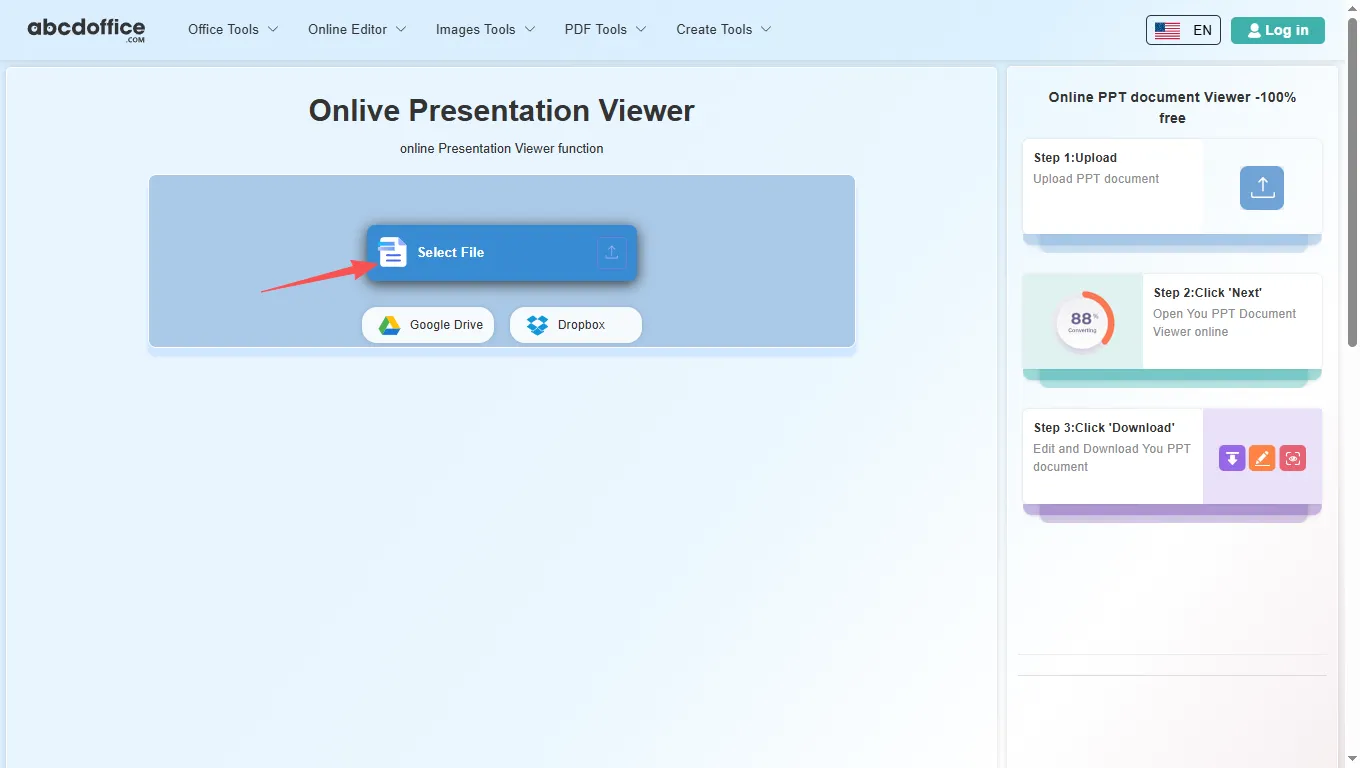The width and height of the screenshot is (1360, 768).
Task: Click the Online Presentation Viewer title
Action: click(x=502, y=111)
